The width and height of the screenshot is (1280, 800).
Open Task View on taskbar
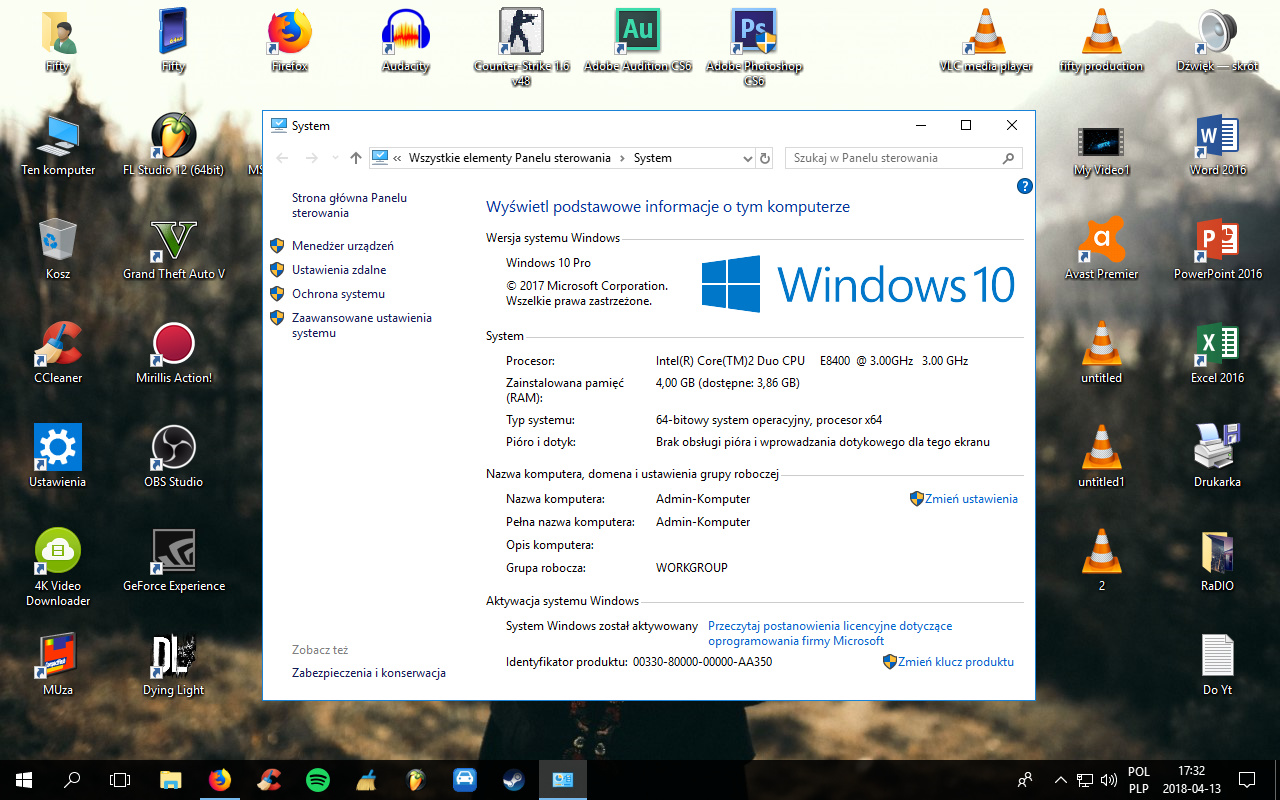120,779
